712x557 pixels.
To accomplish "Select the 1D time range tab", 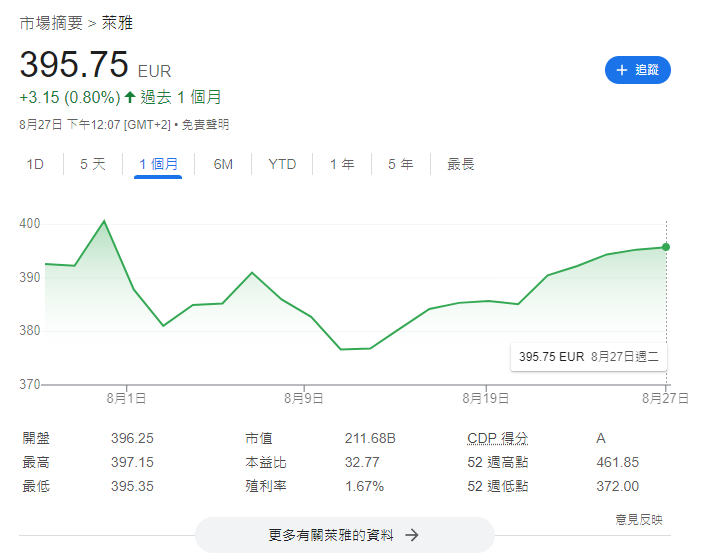I will coord(35,164).
